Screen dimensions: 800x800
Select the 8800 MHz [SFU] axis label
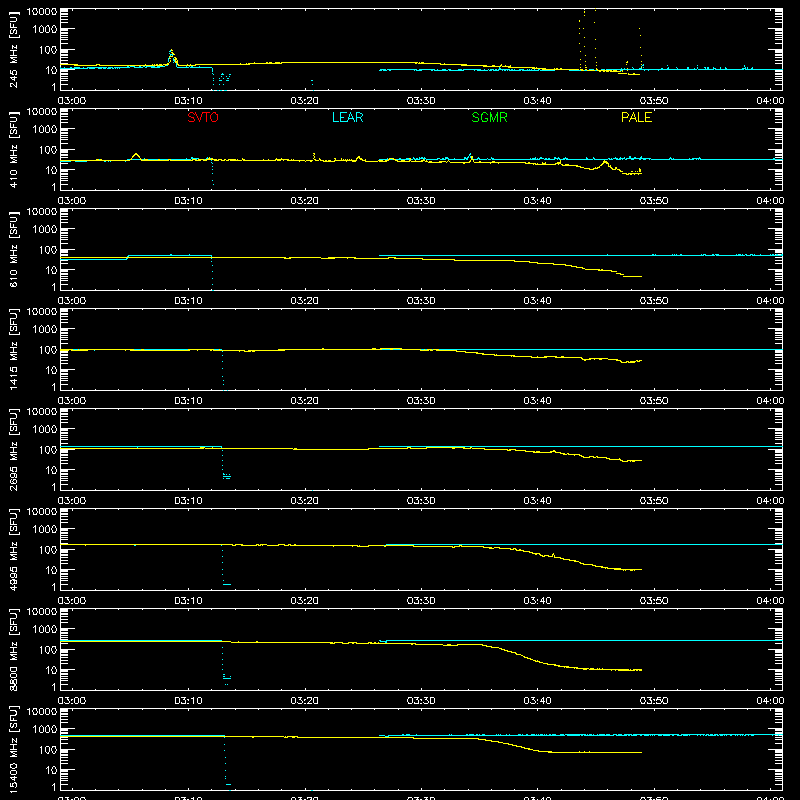click(13, 649)
